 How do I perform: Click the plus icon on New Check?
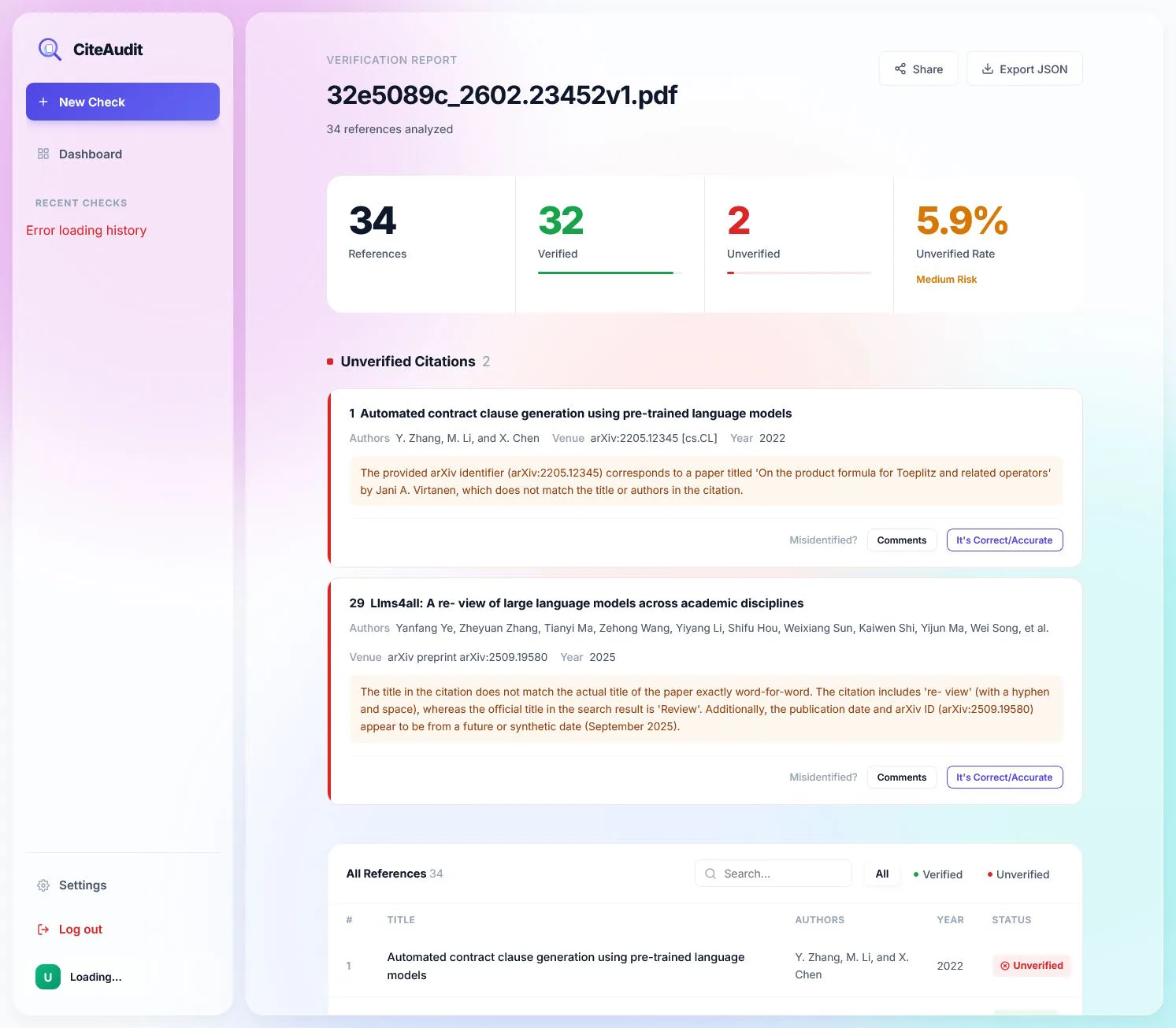45,102
